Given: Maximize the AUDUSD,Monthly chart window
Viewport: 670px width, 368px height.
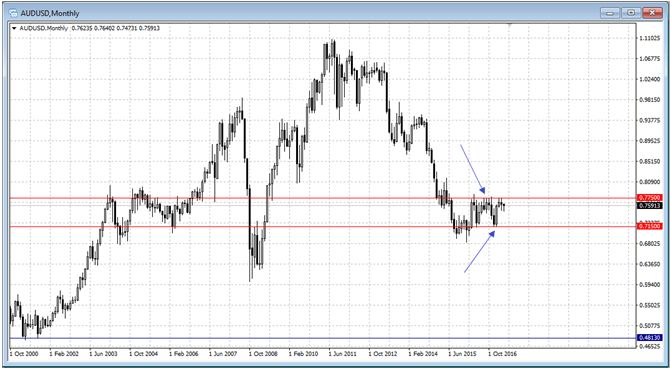Looking at the screenshot, I should coord(631,13).
